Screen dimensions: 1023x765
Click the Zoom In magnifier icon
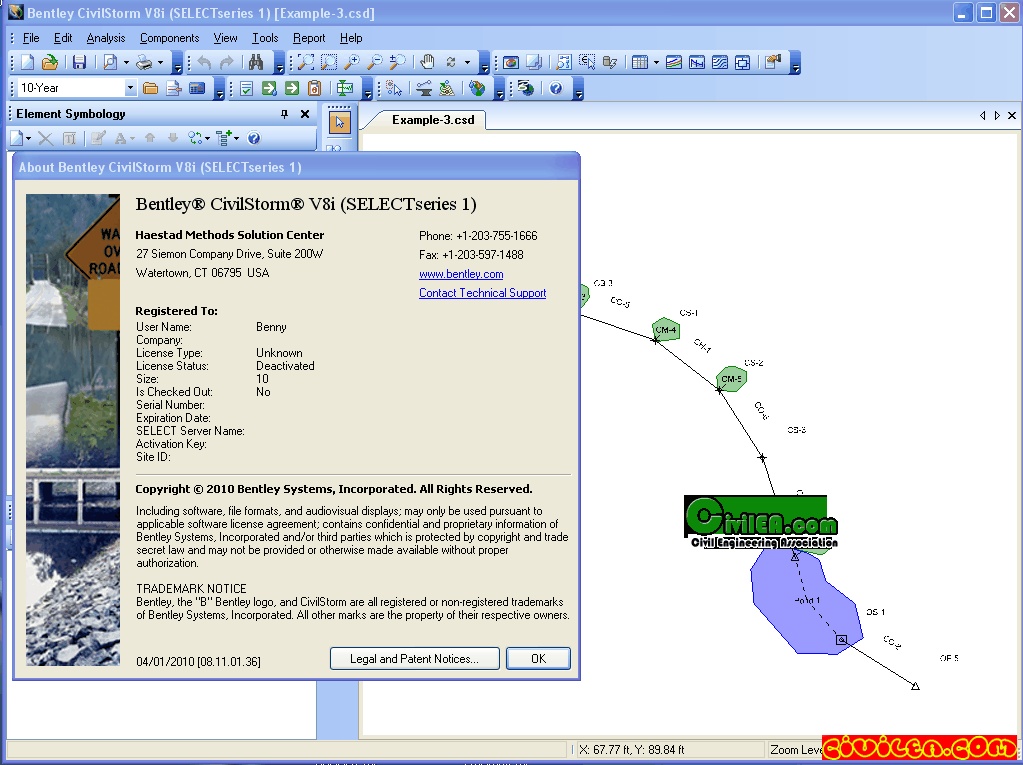(x=352, y=63)
